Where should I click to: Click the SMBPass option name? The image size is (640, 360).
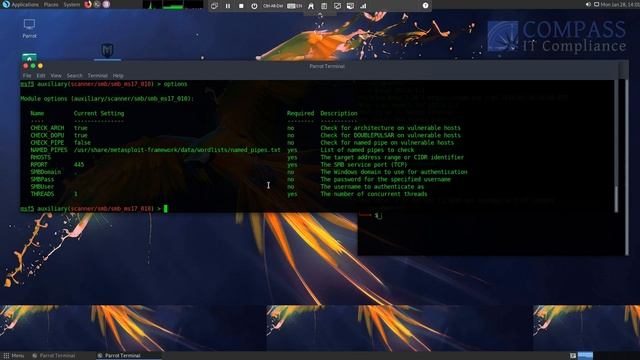tap(42, 179)
